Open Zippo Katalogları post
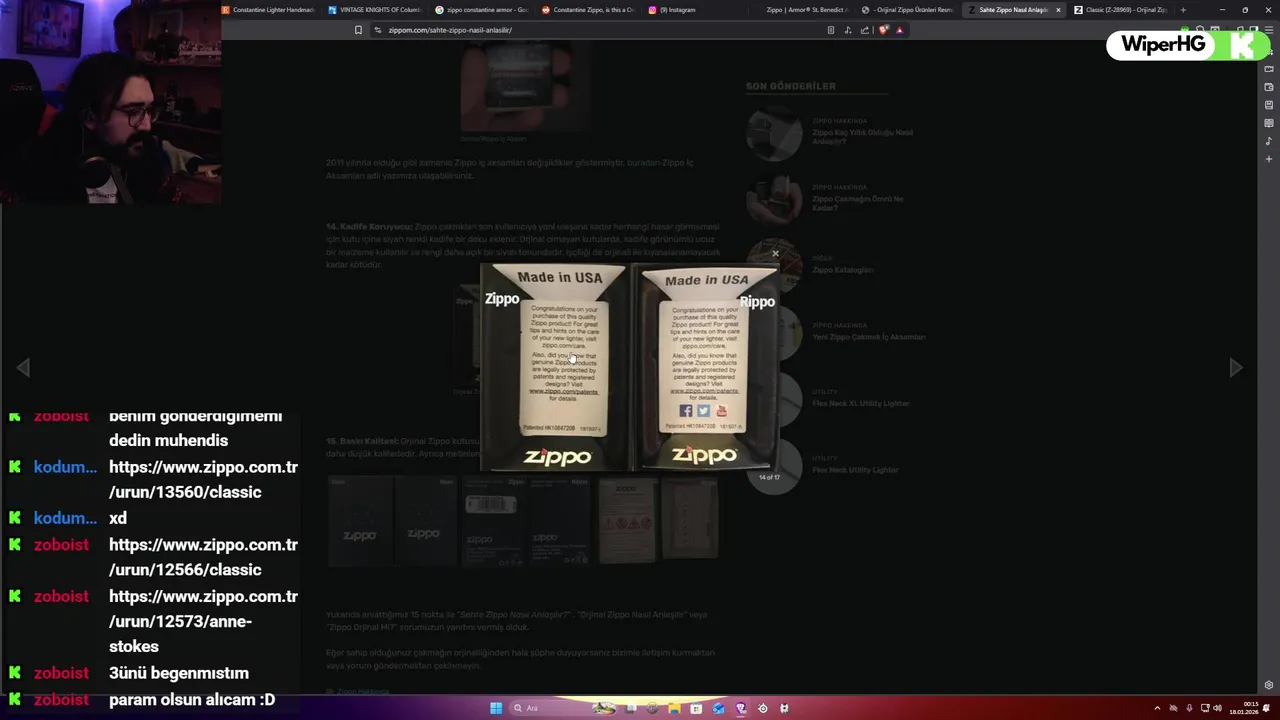Viewport: 1280px width, 720px height. click(x=842, y=270)
